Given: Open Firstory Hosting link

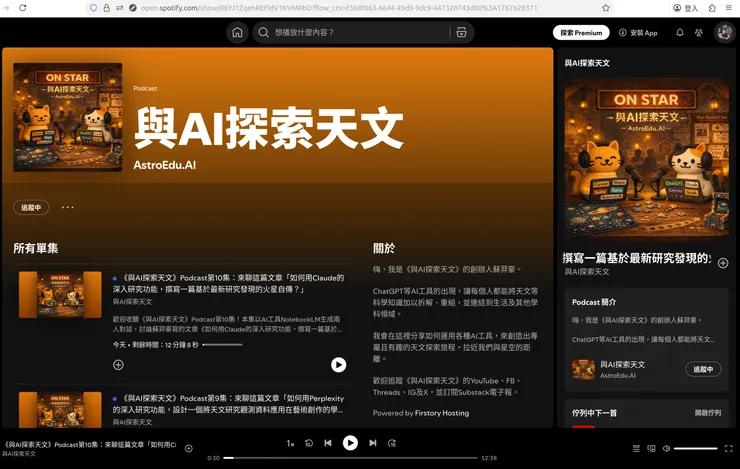Looking at the screenshot, I should [442, 413].
